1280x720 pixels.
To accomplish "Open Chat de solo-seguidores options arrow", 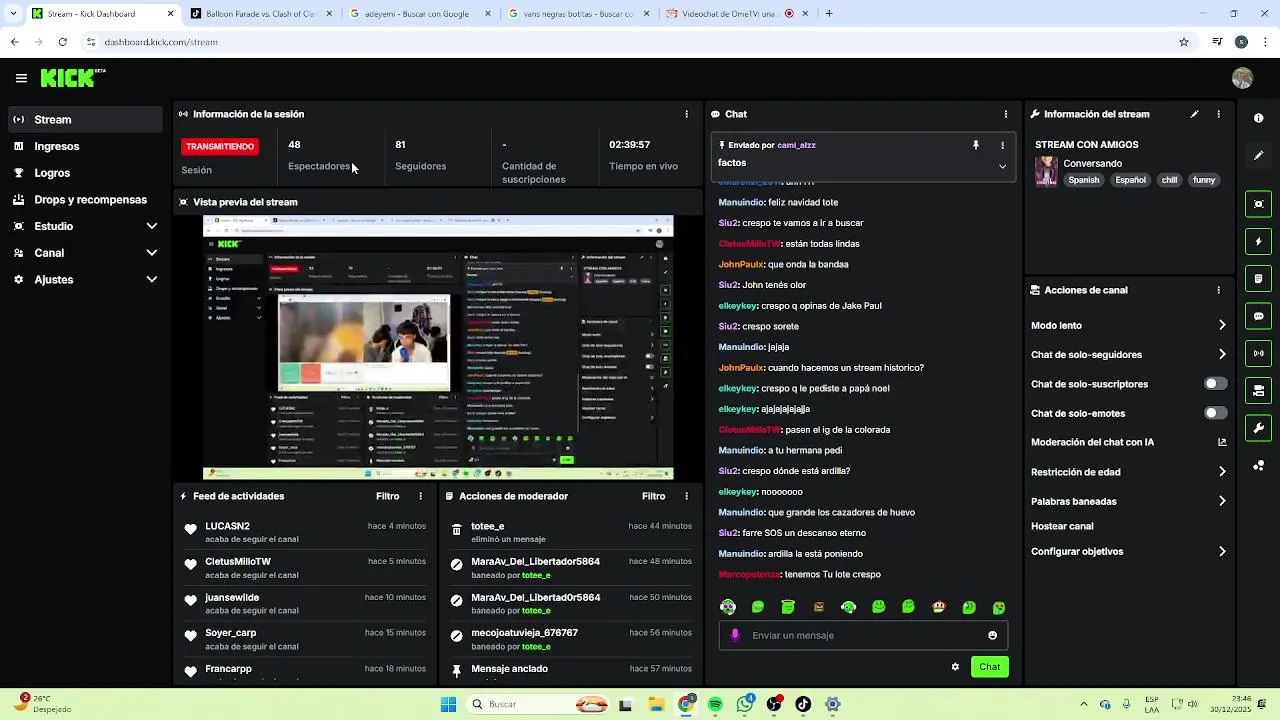I will [1222, 354].
